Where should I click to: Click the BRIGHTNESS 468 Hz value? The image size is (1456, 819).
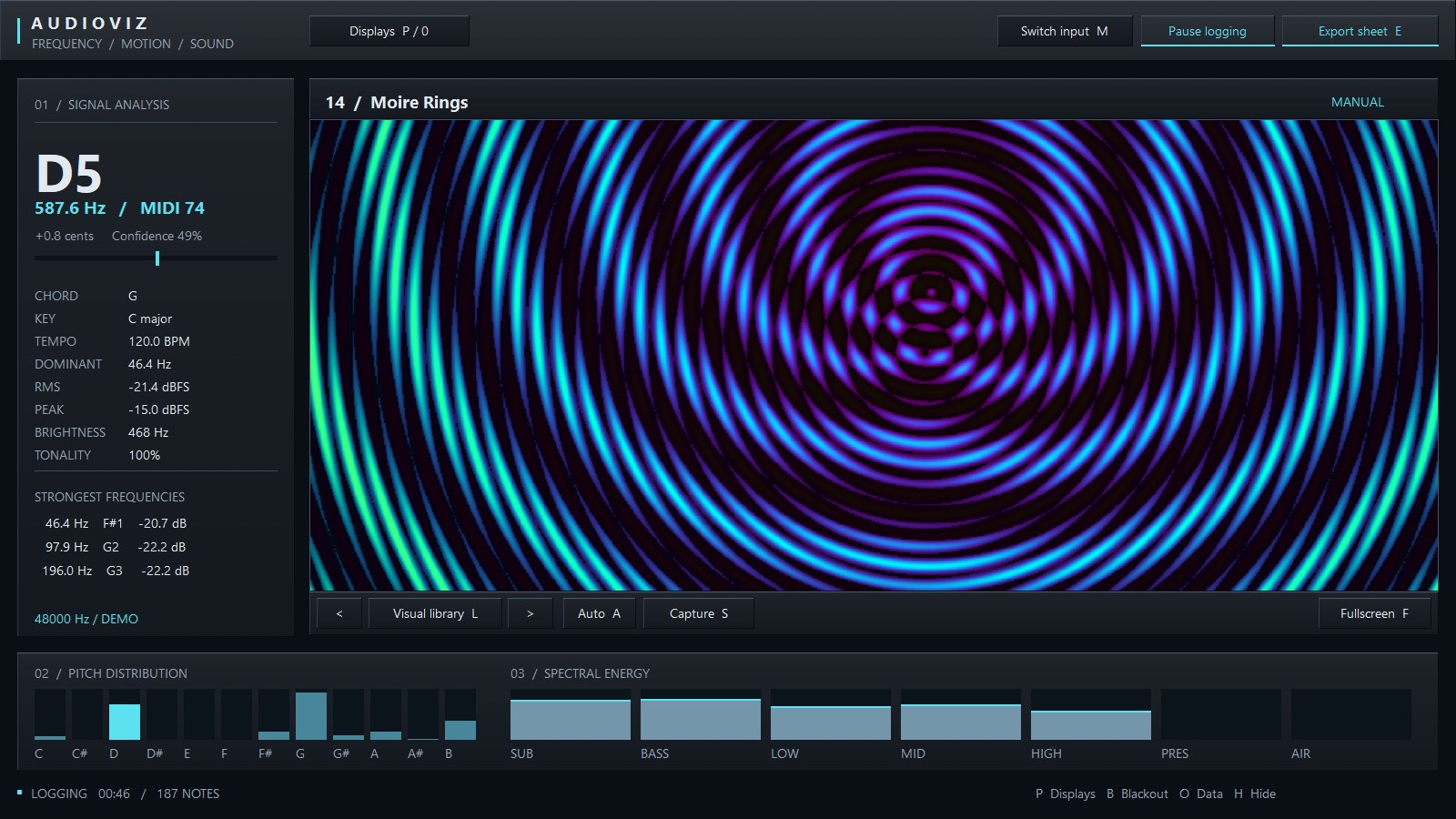click(148, 432)
